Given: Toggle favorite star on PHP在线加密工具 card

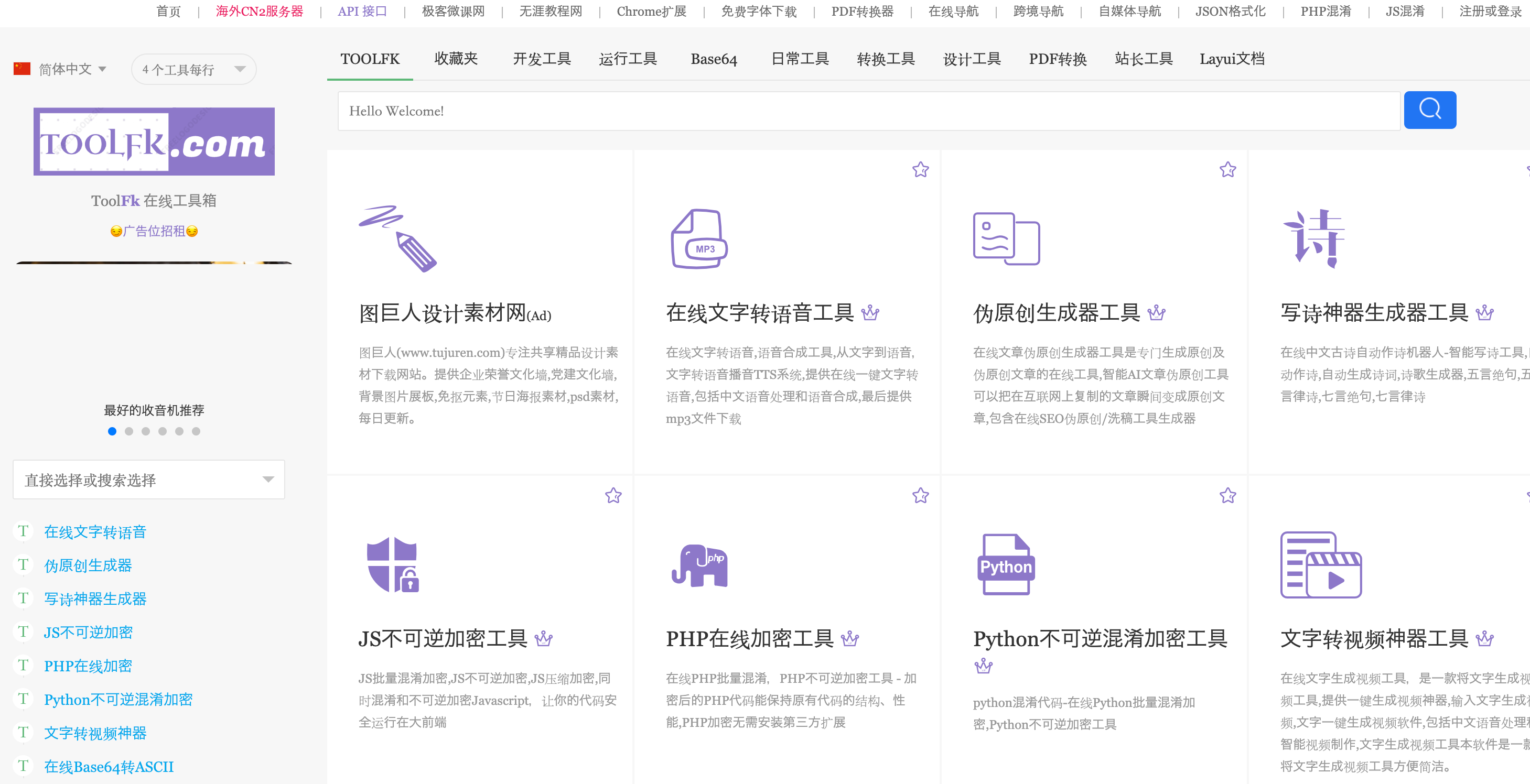Looking at the screenshot, I should [920, 496].
